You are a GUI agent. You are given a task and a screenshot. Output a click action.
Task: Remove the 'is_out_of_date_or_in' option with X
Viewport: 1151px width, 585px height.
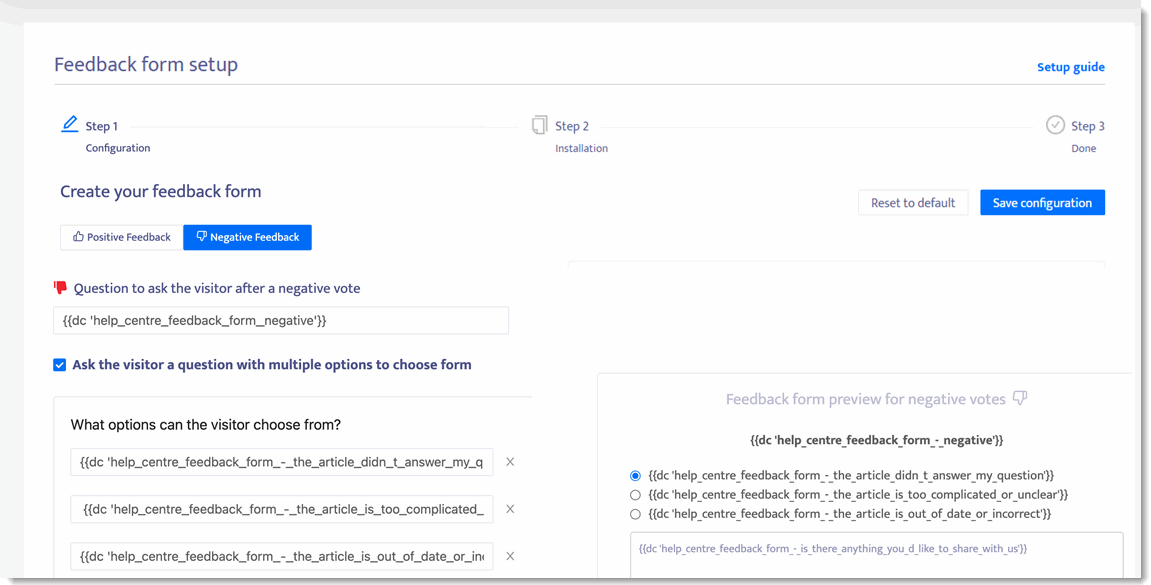(x=510, y=556)
